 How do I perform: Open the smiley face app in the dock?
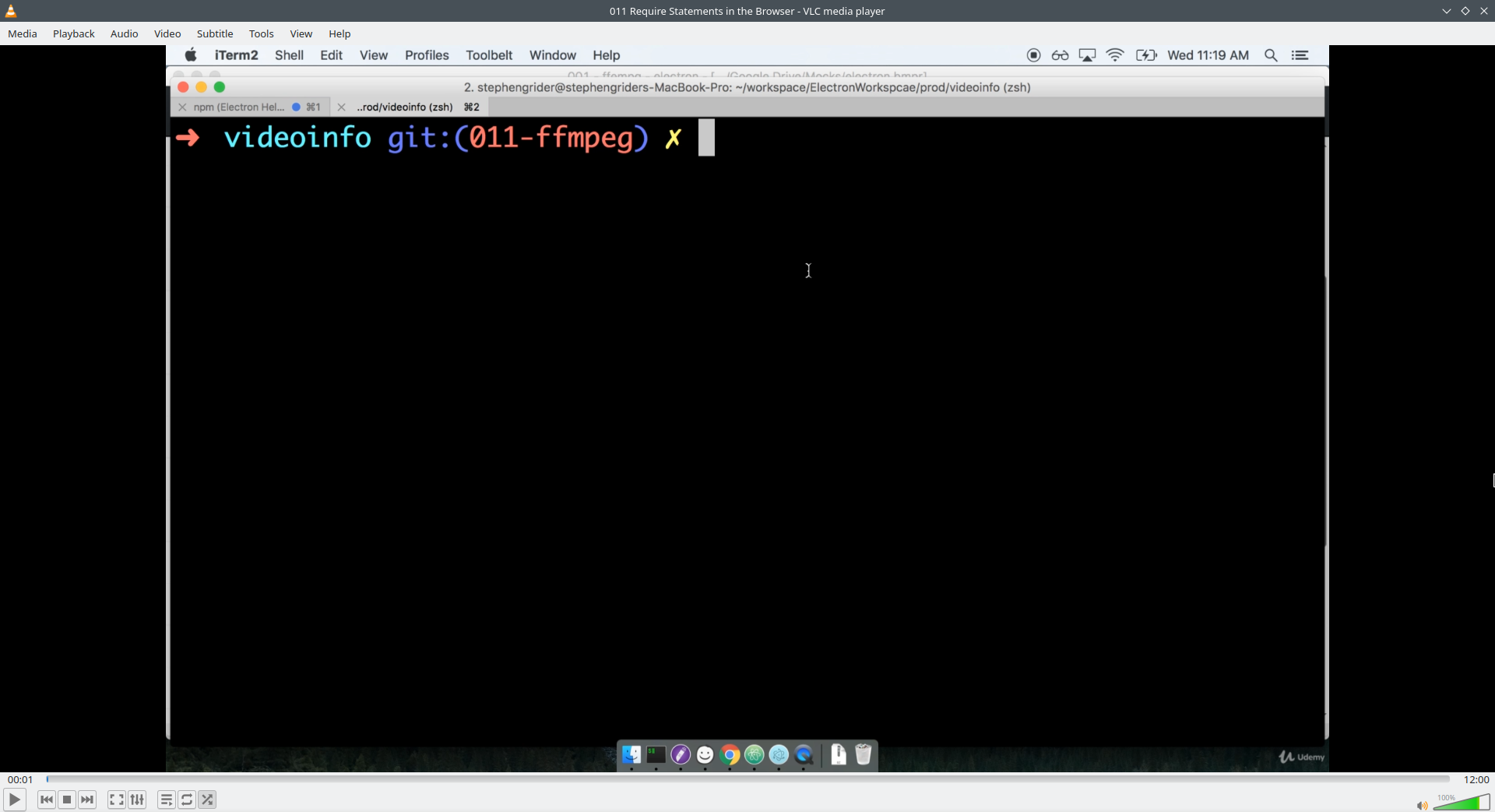point(705,754)
